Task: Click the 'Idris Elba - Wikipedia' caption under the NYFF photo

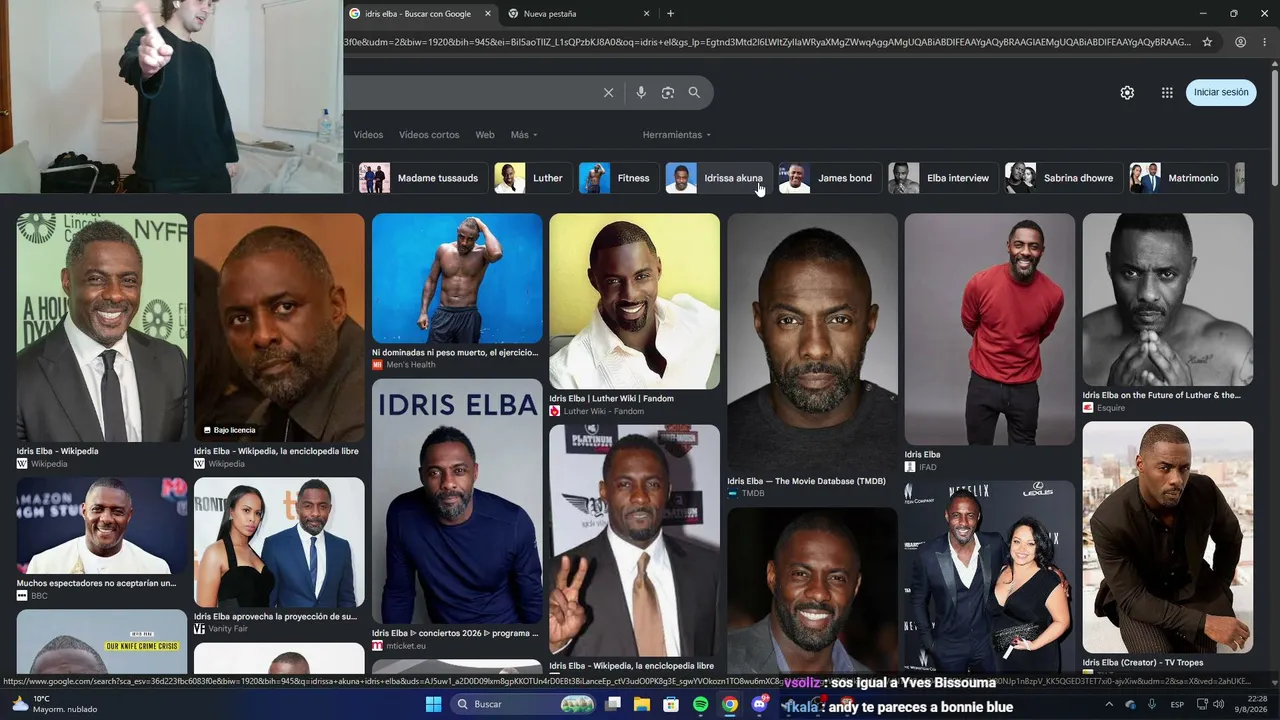Action: click(57, 451)
